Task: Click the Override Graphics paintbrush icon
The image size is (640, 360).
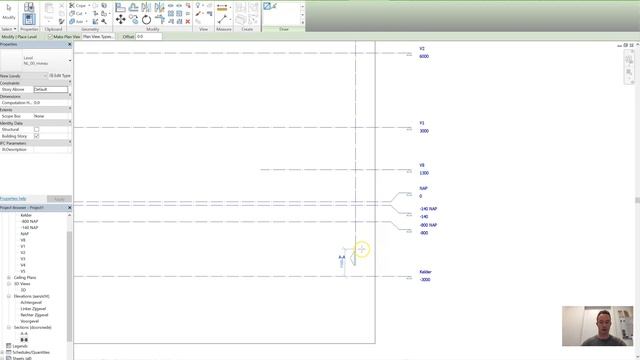Action: 198,14
